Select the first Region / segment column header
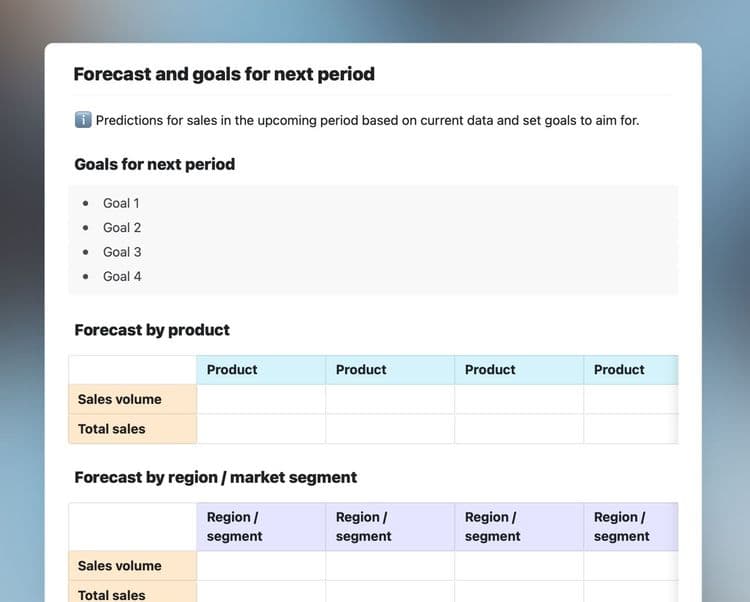The height and width of the screenshot is (602, 750). (261, 526)
